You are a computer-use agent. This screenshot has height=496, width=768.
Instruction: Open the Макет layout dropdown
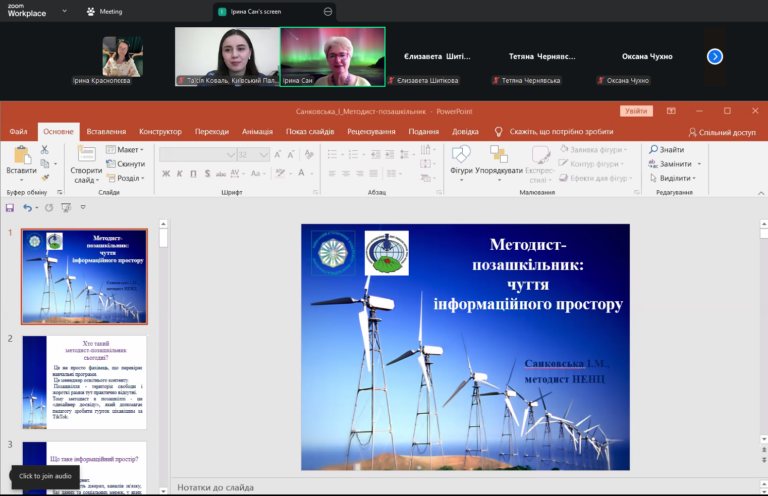(x=127, y=150)
